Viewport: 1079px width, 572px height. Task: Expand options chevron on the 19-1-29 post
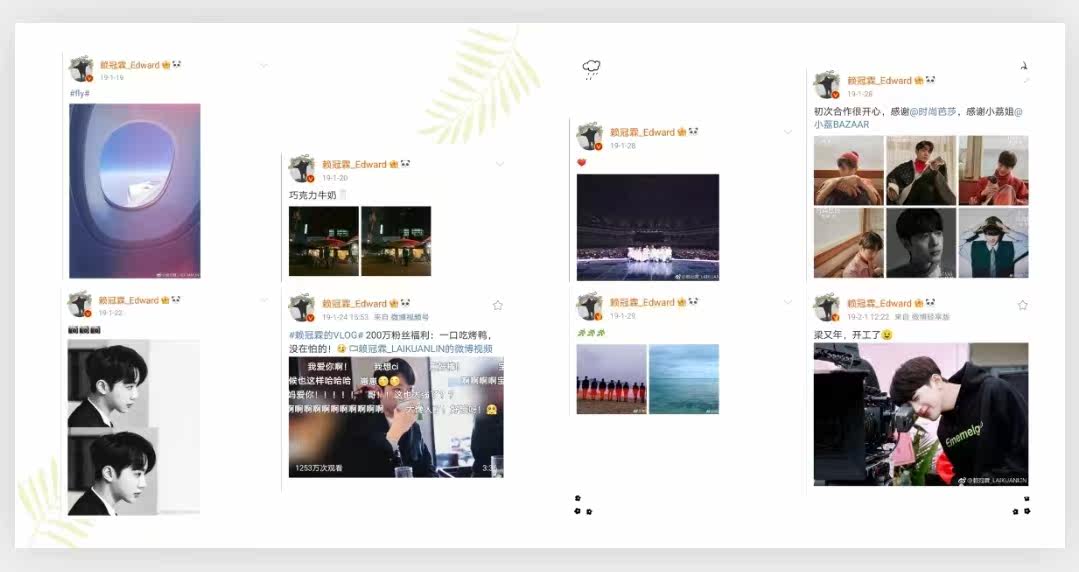pos(787,301)
